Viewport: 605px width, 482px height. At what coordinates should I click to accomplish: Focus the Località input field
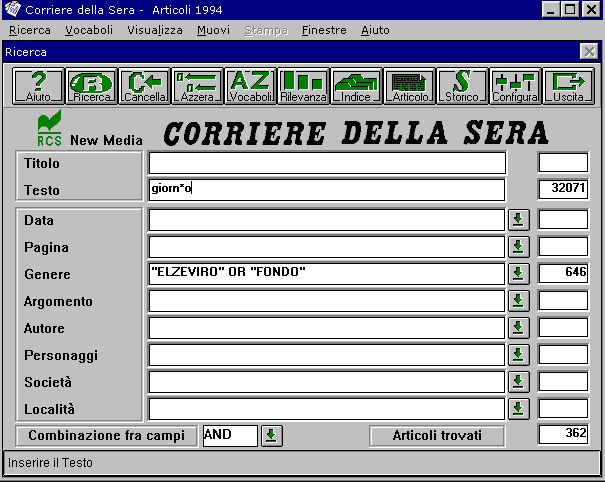click(327, 409)
